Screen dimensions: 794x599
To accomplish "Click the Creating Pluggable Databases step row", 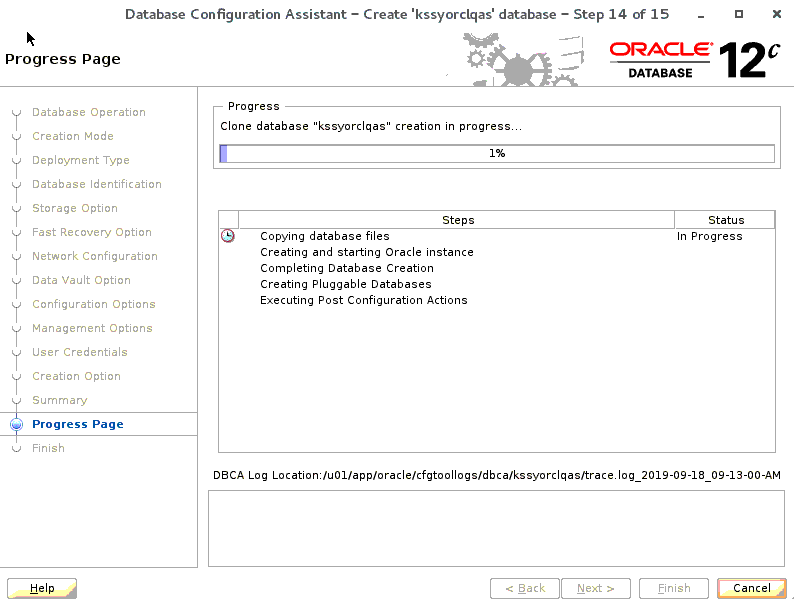I will [x=346, y=284].
